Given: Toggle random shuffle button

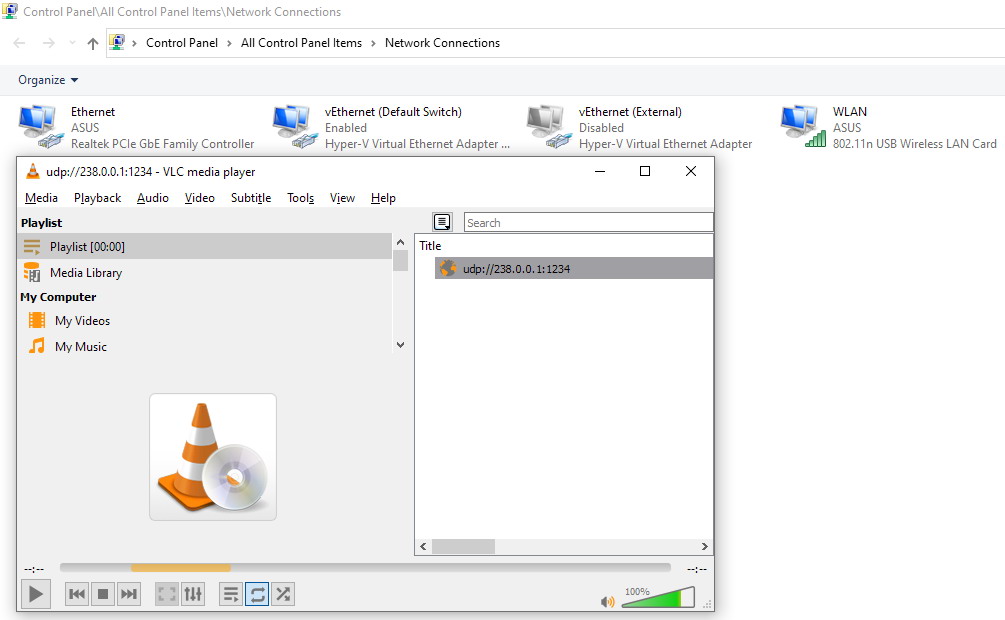Looking at the screenshot, I should pyautogui.click(x=283, y=594).
